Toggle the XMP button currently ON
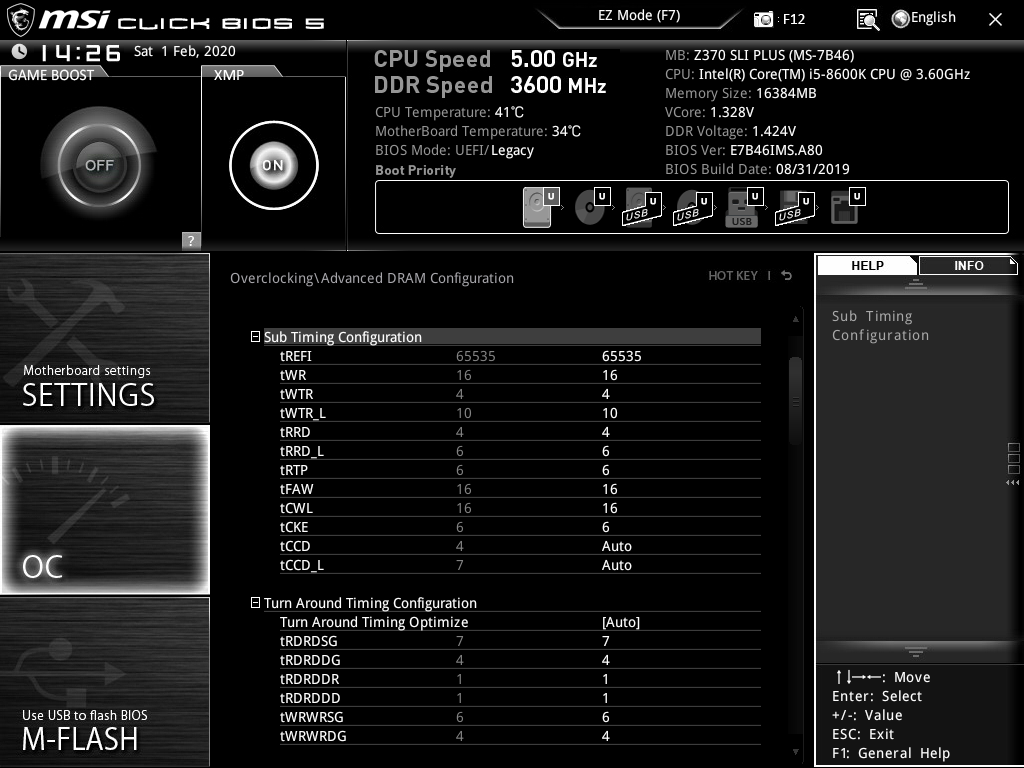This screenshot has height=768, width=1024. (274, 165)
